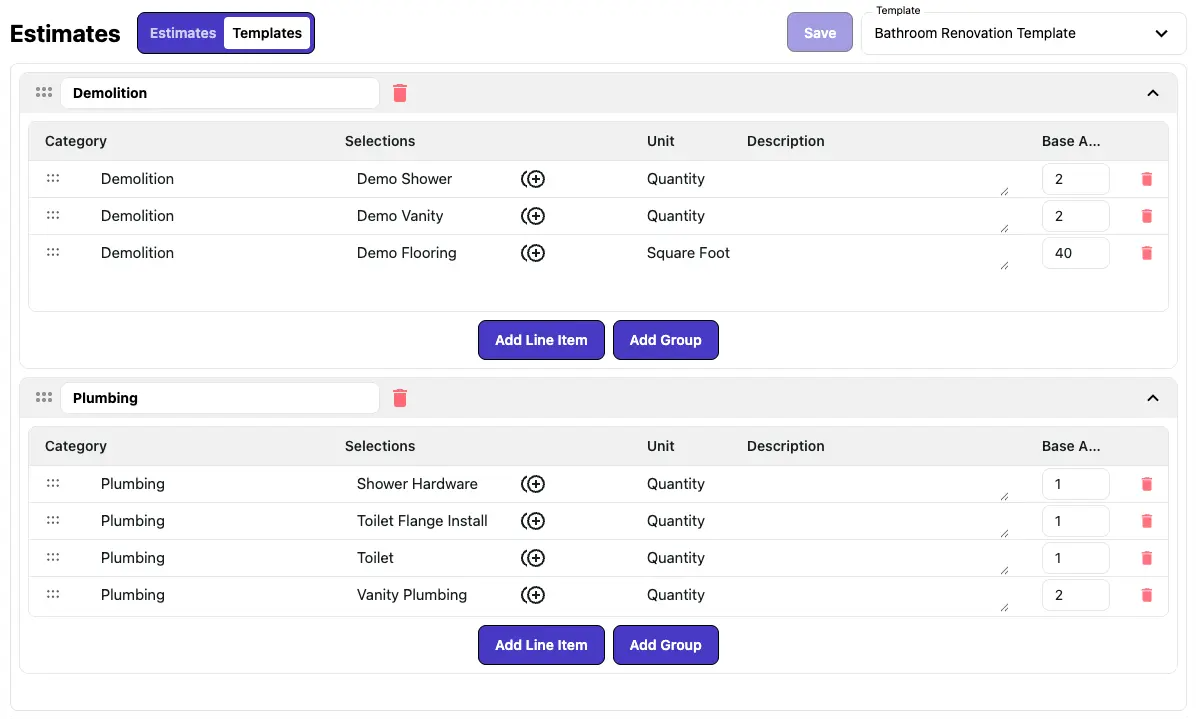Switch to the Estimates toggle option
This screenshot has height=719, width=1198.
coord(183,33)
